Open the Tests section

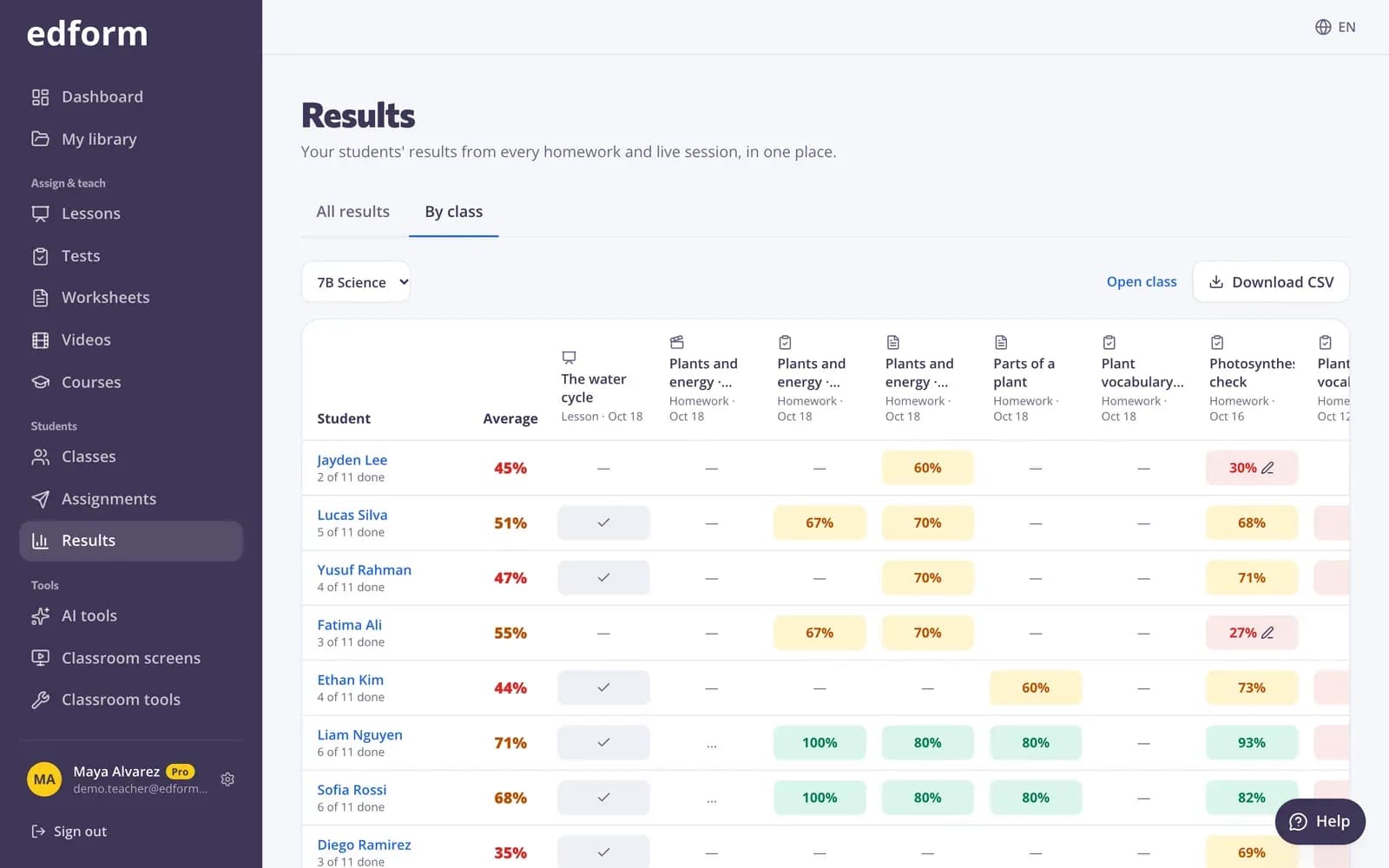point(131,256)
